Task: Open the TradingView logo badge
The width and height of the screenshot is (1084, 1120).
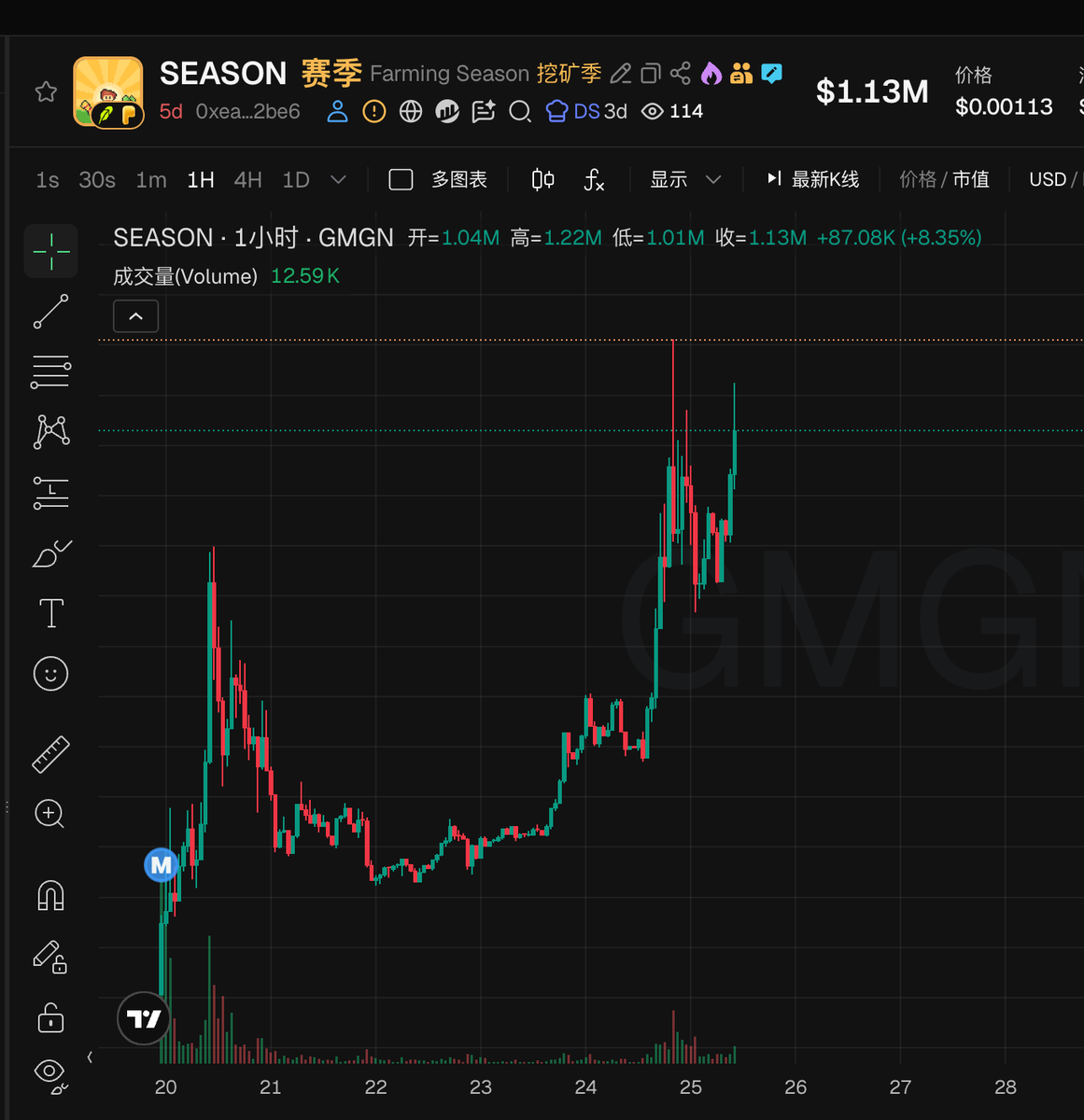Action: tap(144, 1018)
